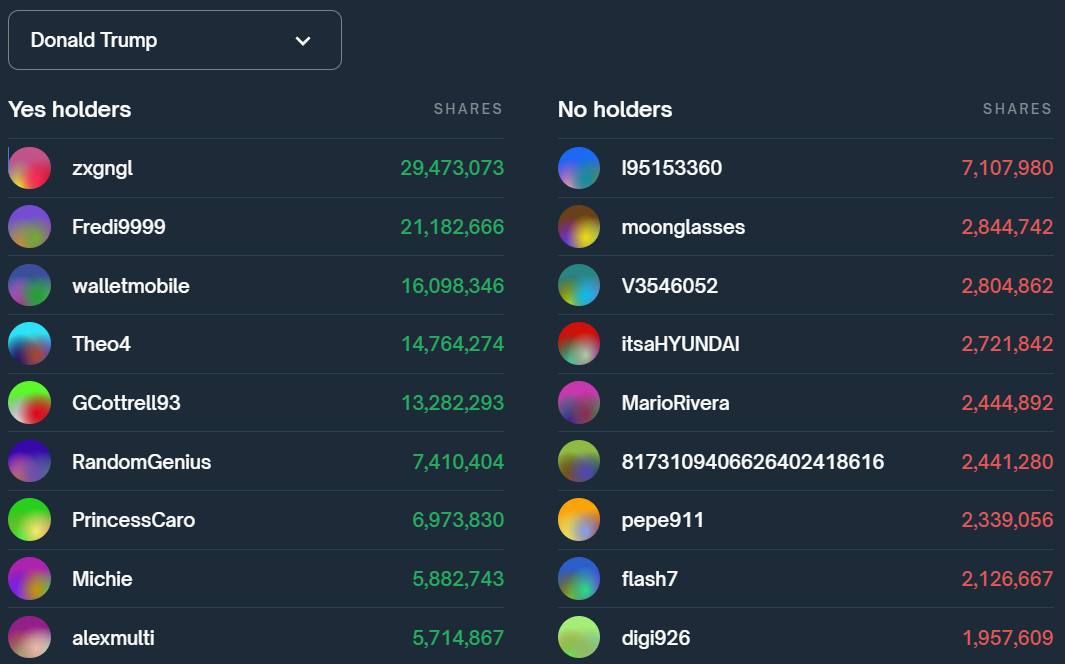Select the moonglasses username
The height and width of the screenshot is (664, 1065).
(683, 227)
